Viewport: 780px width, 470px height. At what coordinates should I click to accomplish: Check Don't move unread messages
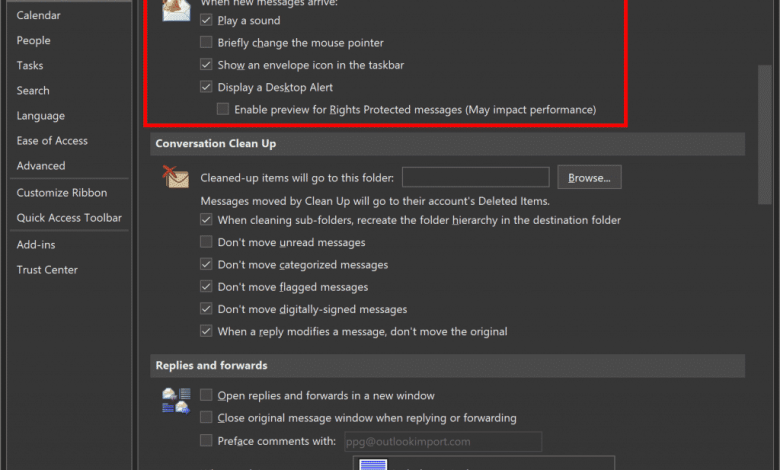pos(206,242)
